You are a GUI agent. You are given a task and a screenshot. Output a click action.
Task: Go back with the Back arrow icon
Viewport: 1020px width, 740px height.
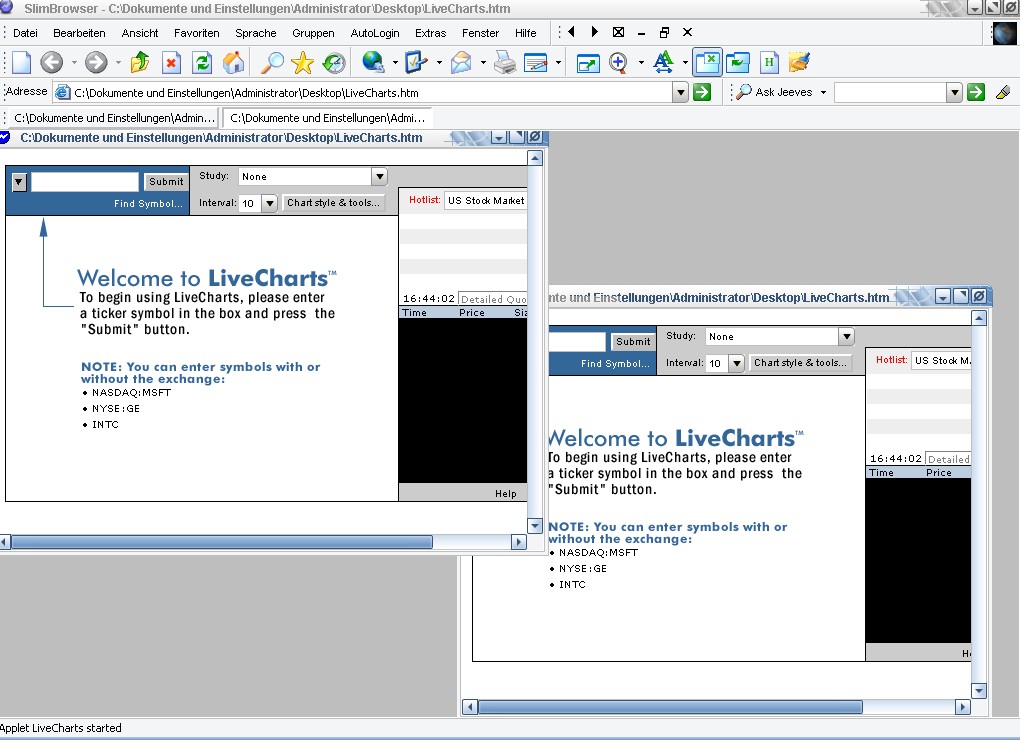point(51,62)
